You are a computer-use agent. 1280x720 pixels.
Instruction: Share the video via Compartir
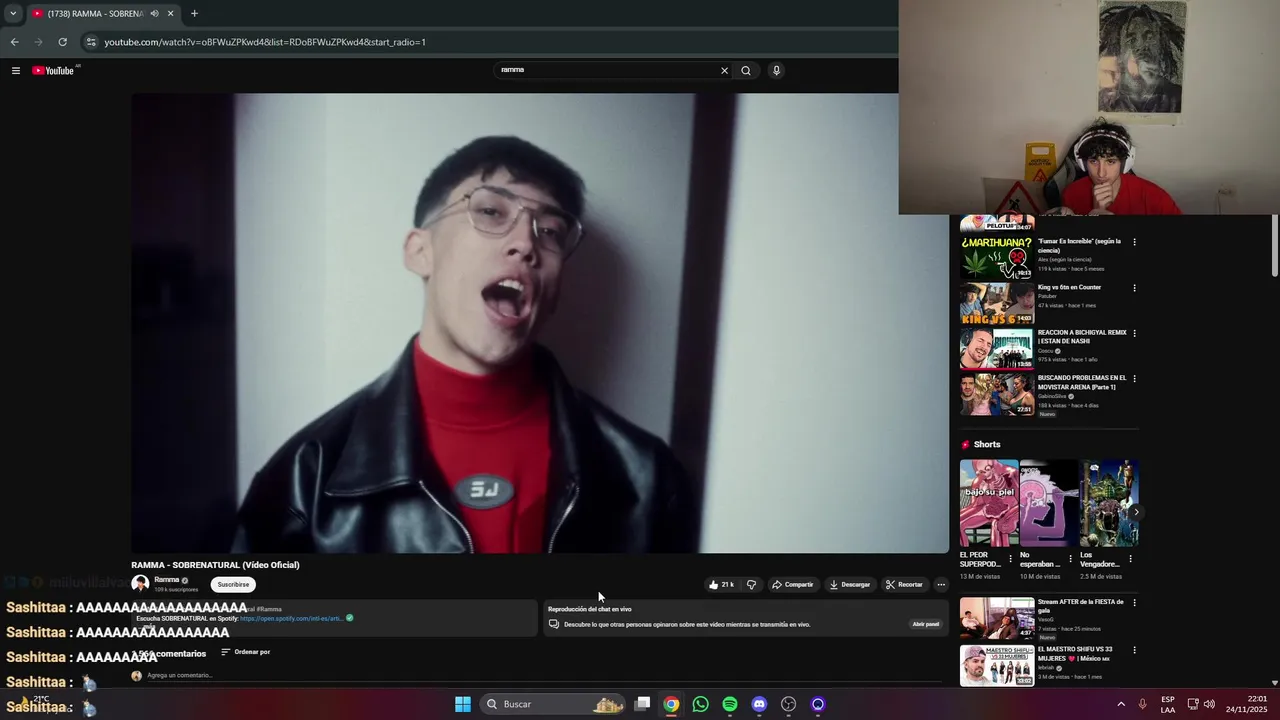[792, 584]
